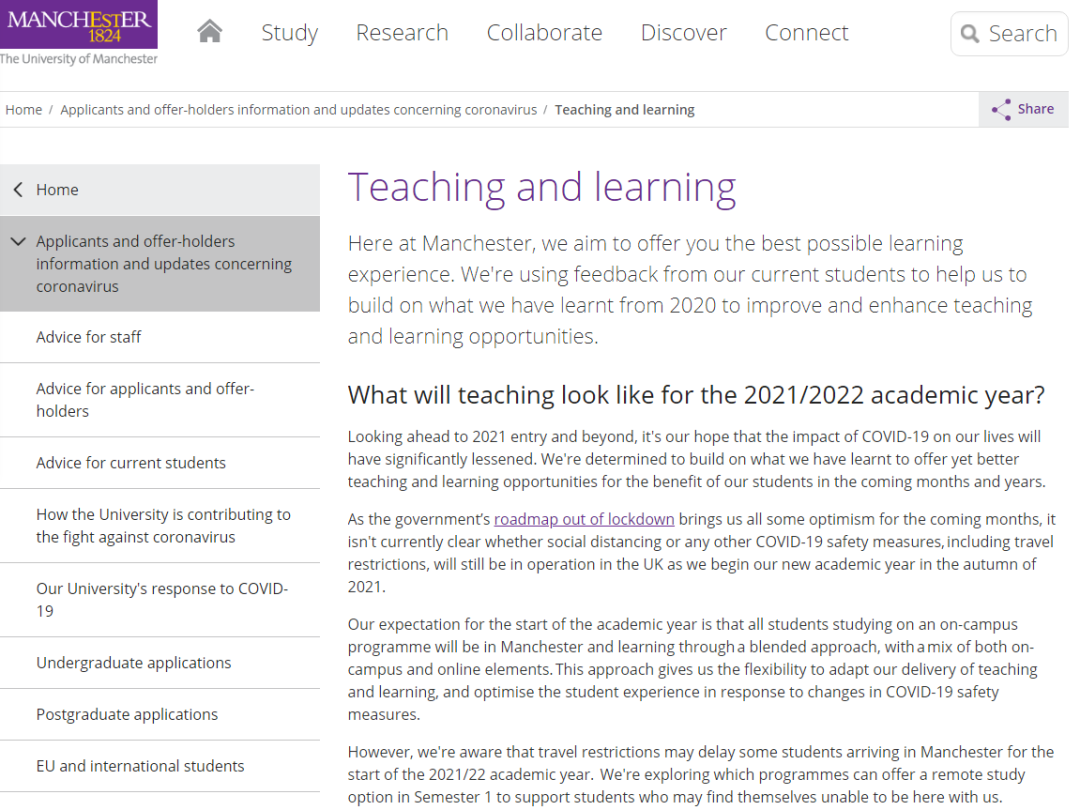1080x810 pixels.
Task: Open Undergraduate applications in sidebar
Action: tap(133, 663)
